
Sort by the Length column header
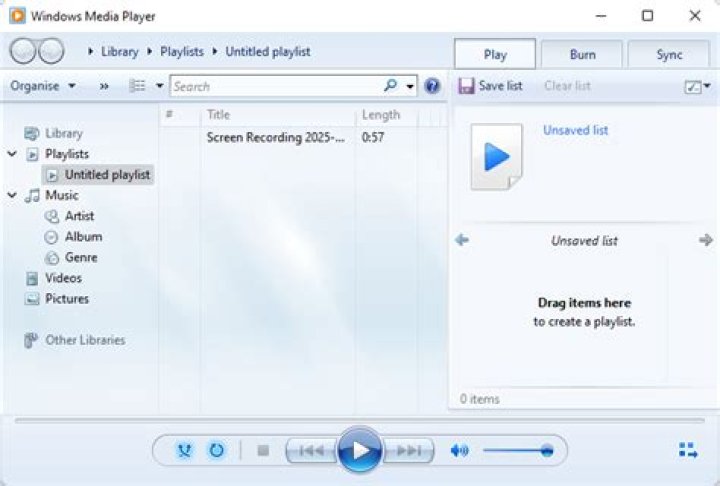387,115
